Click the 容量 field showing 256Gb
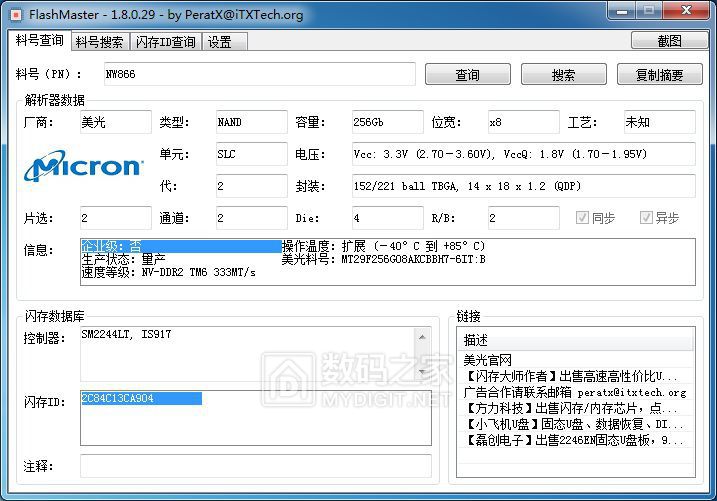This screenshot has width=717, height=501. coord(387,122)
